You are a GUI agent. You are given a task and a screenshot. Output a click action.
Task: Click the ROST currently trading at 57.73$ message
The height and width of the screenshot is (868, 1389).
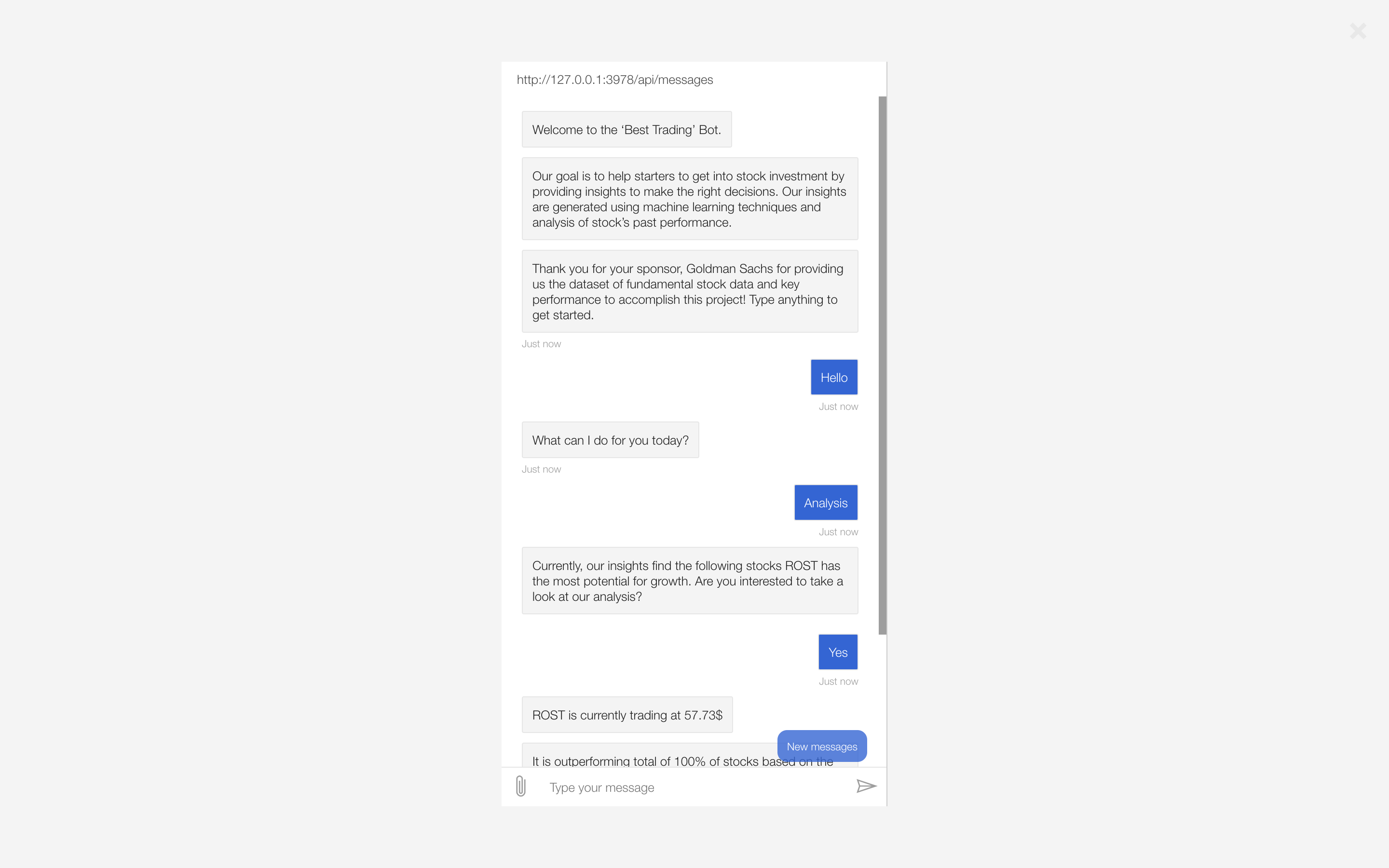[x=627, y=715]
